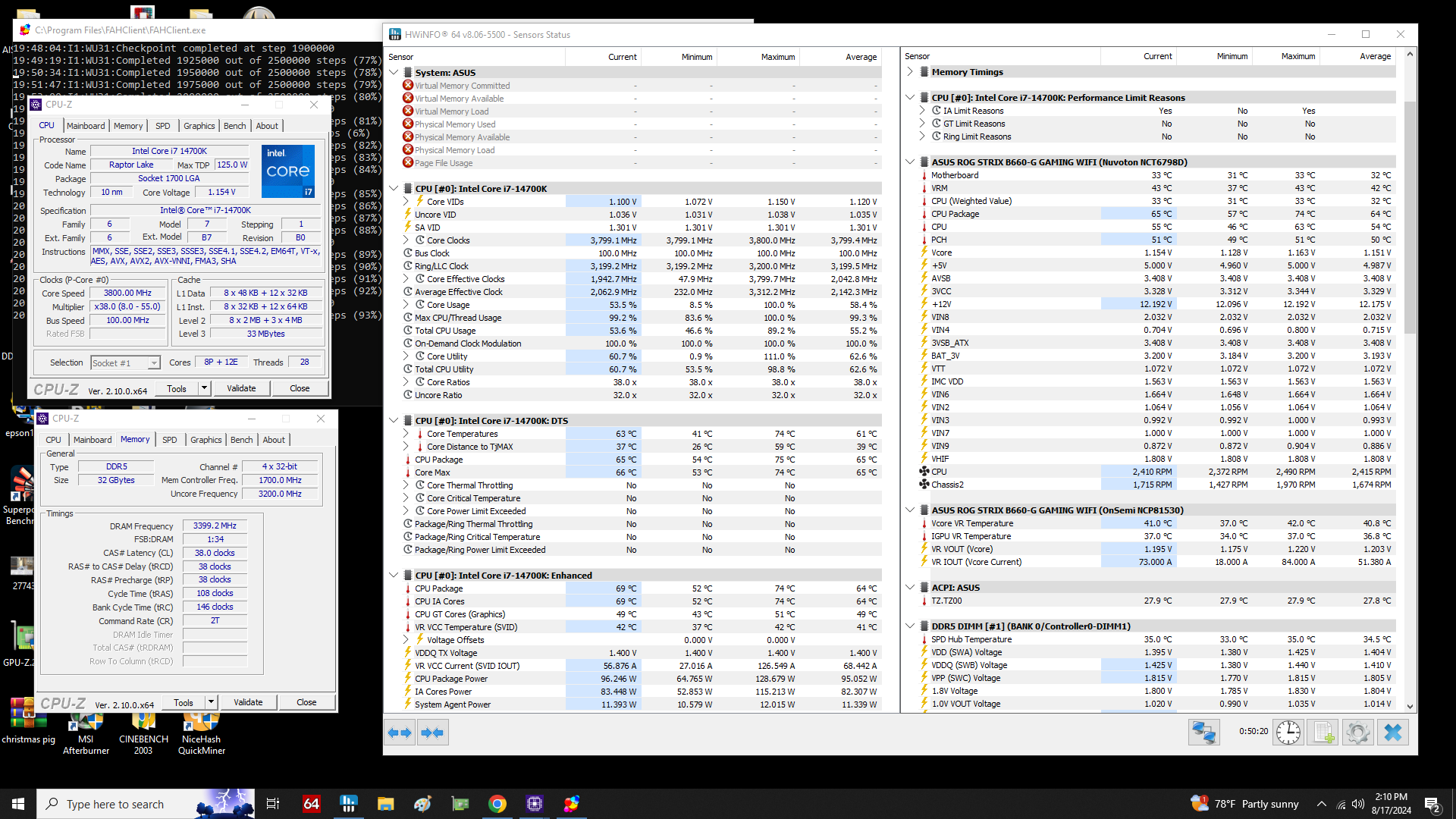Click HWiNFO scrollbar up arrow

(x=1410, y=55)
